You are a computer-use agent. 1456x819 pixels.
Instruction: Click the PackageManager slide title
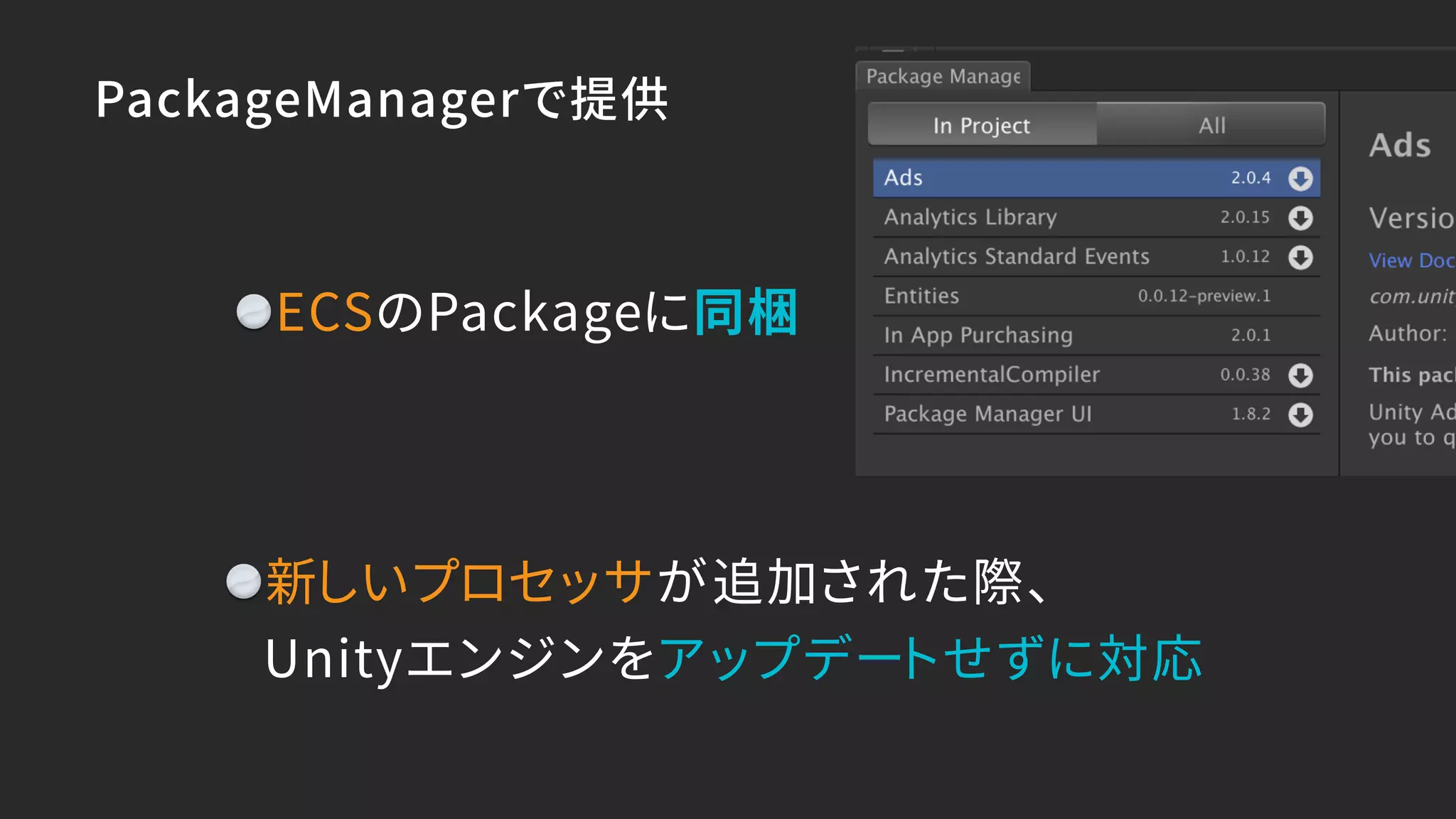coord(382,100)
